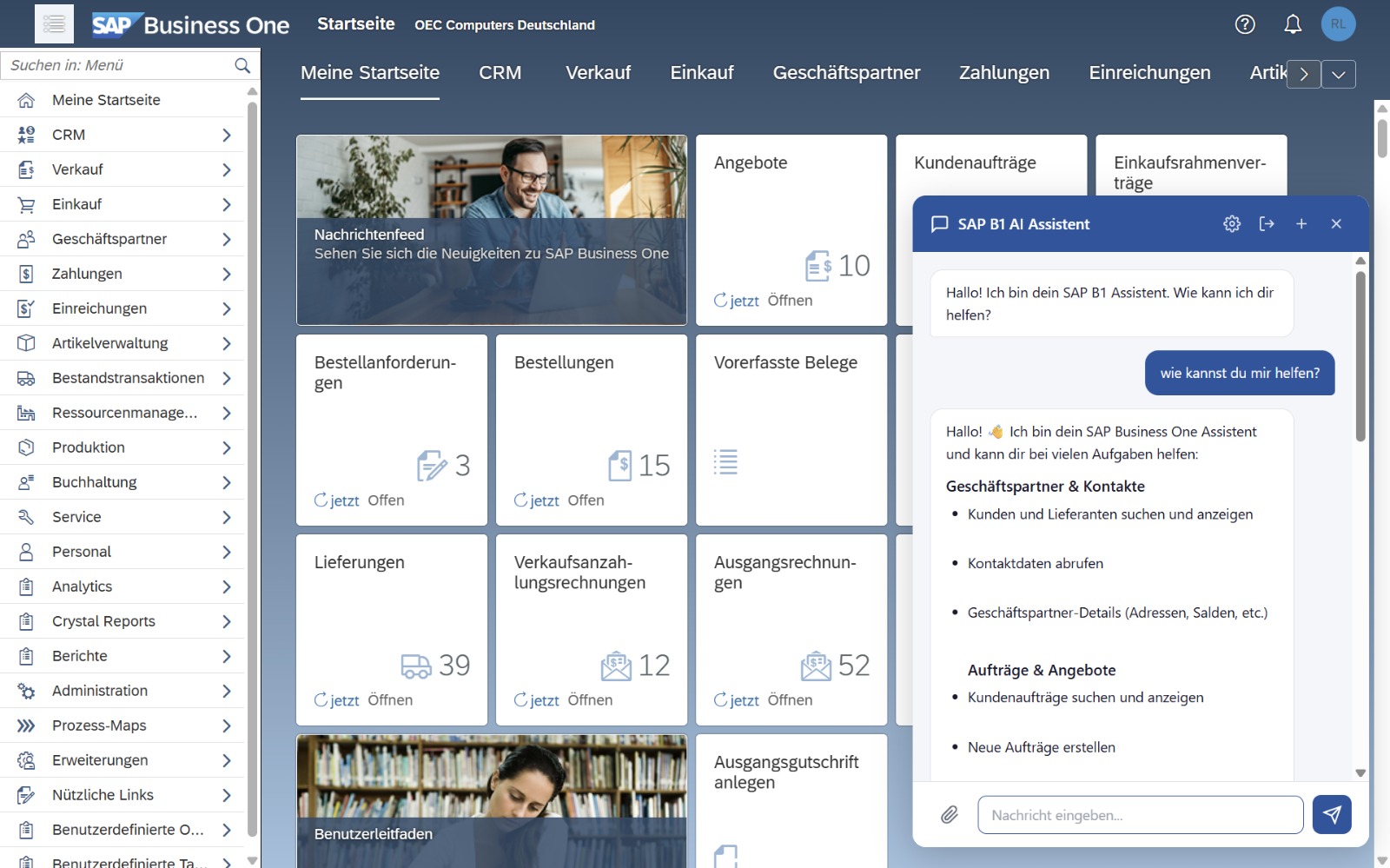Select the Produktion sidebar icon

(25, 447)
